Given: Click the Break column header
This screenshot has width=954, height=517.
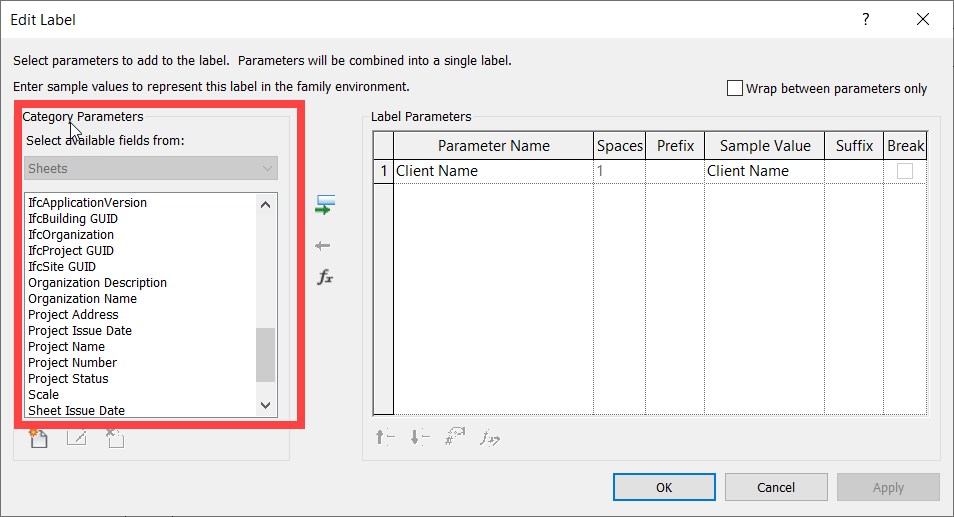Looking at the screenshot, I should [905, 146].
